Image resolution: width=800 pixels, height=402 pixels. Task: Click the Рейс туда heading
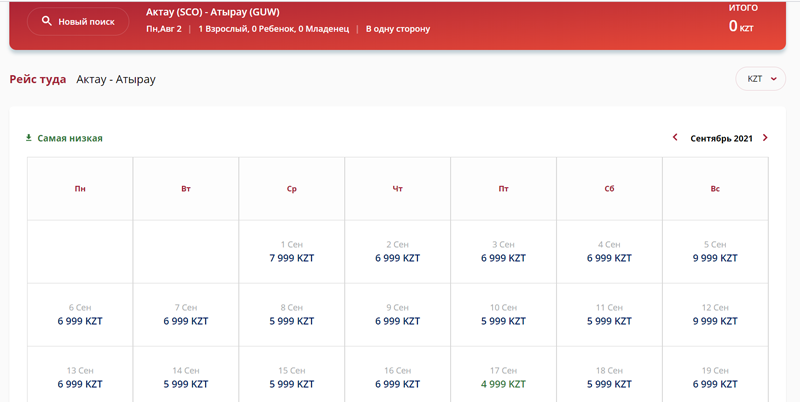coord(38,79)
